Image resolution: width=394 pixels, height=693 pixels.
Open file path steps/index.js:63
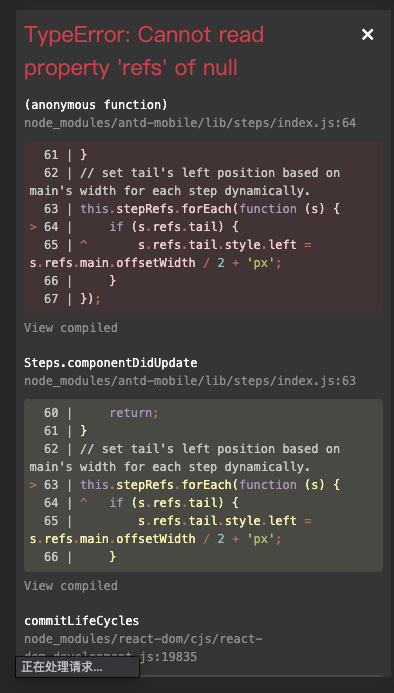(190, 381)
